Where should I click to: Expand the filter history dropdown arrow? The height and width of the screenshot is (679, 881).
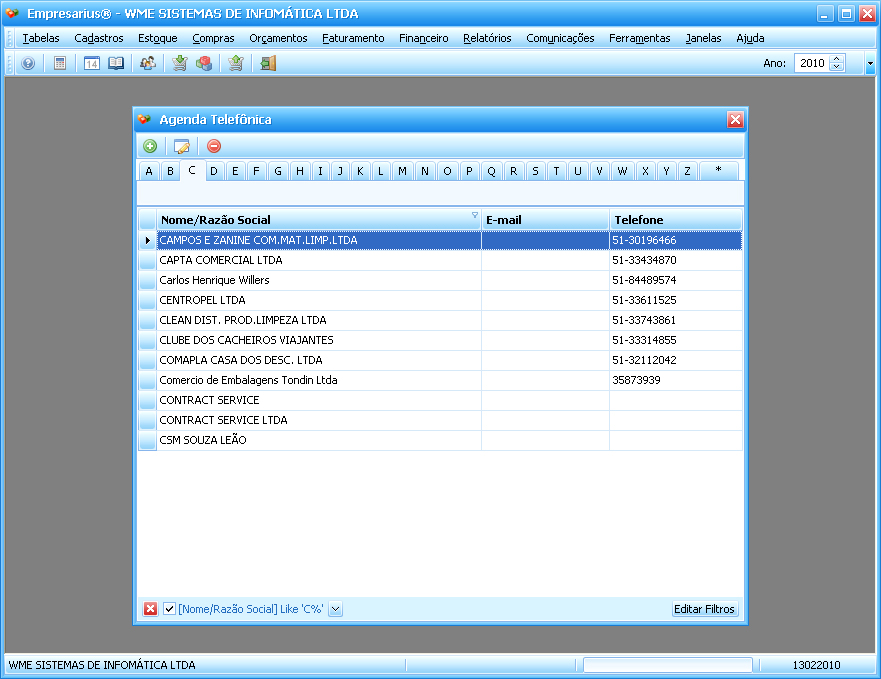tap(335, 609)
